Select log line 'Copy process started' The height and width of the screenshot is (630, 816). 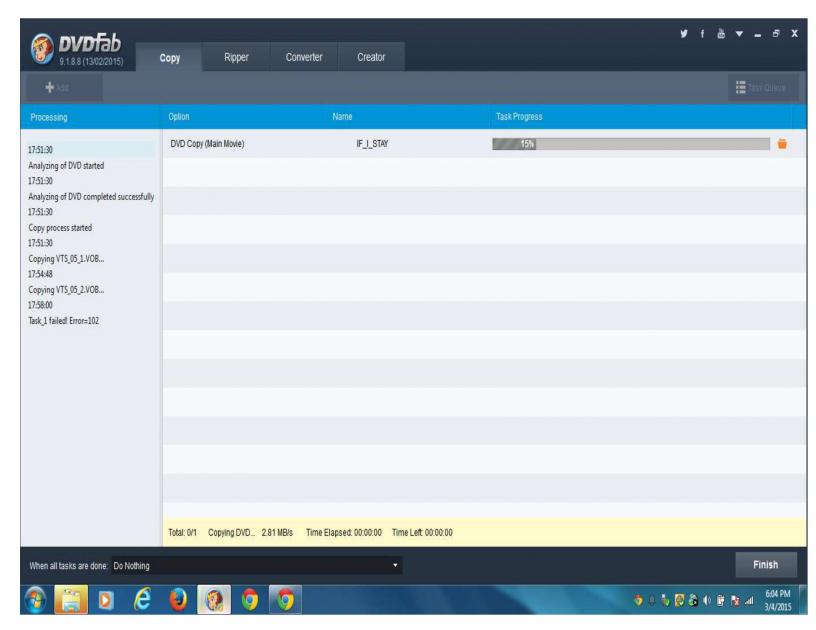(60, 228)
